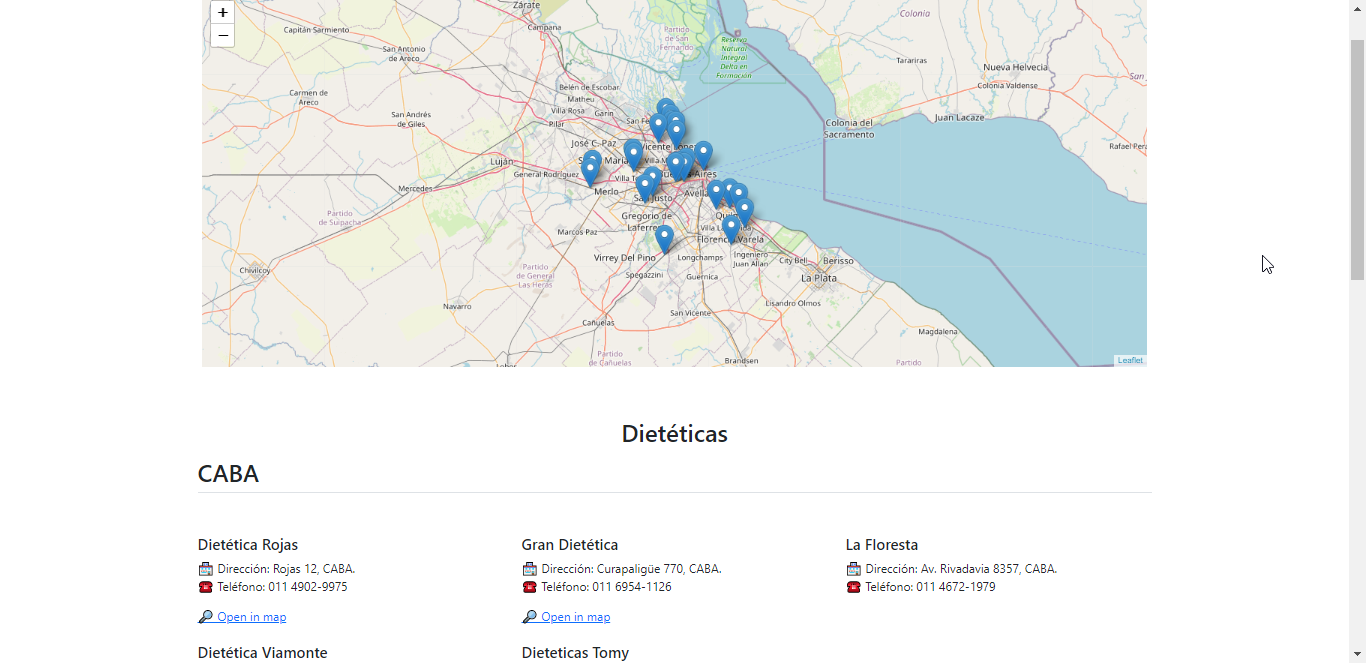Screen dimensions: 1366x663
Task: Click the Dieteticas Tomy store name
Action: pyautogui.click(x=576, y=653)
